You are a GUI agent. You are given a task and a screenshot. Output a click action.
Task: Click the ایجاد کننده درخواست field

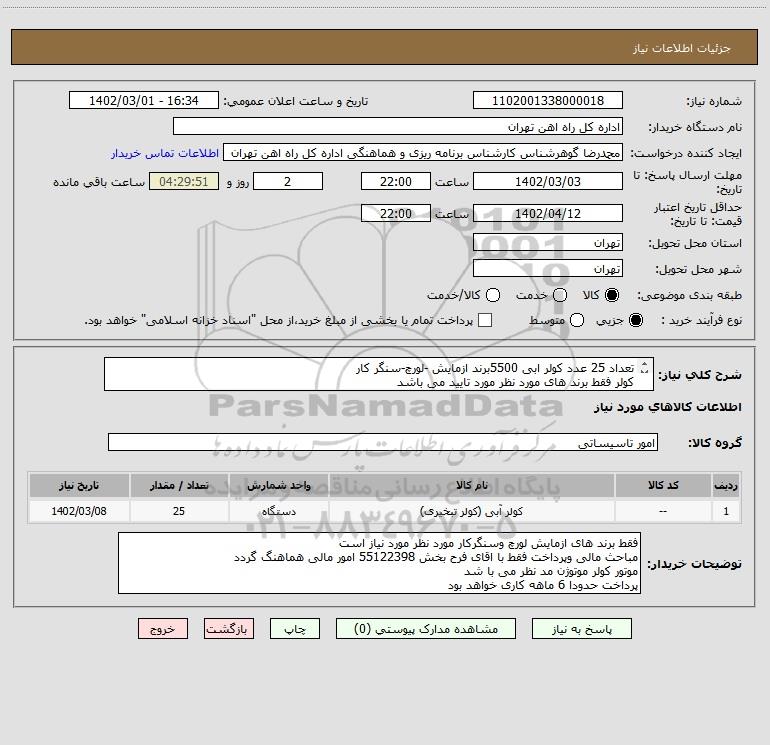tap(423, 153)
